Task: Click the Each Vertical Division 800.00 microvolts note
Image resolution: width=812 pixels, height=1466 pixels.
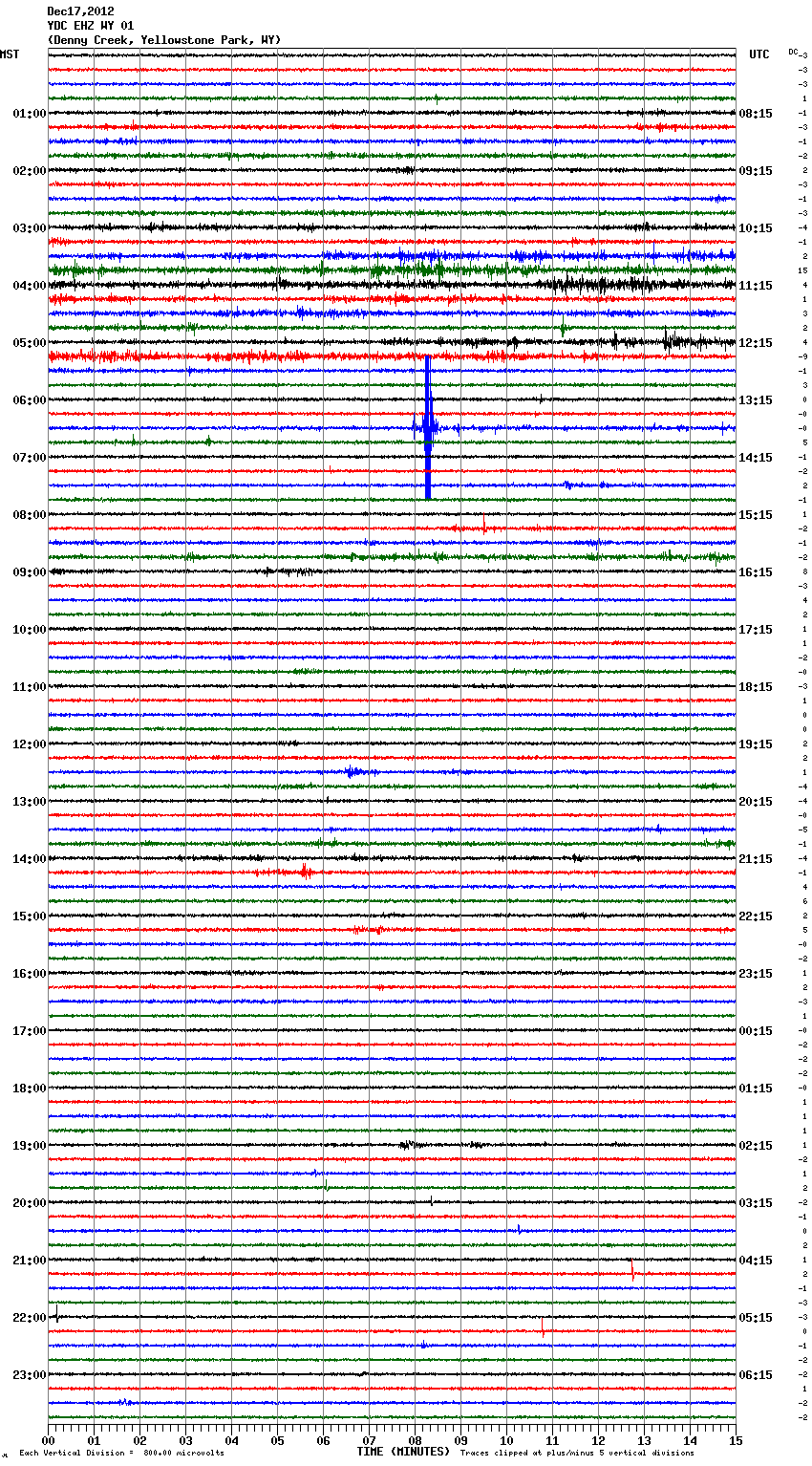Action: coord(121,1453)
